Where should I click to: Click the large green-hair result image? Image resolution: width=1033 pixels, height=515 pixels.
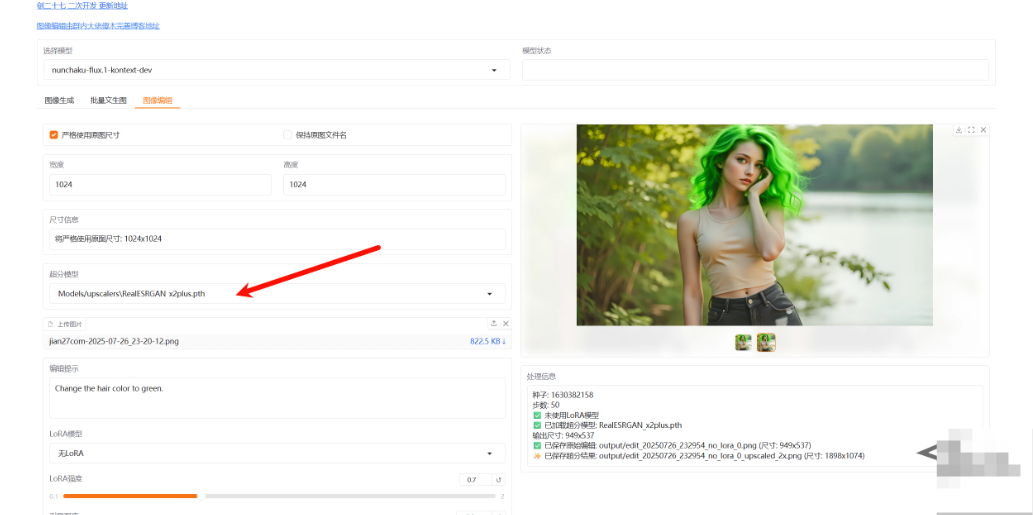click(x=754, y=225)
